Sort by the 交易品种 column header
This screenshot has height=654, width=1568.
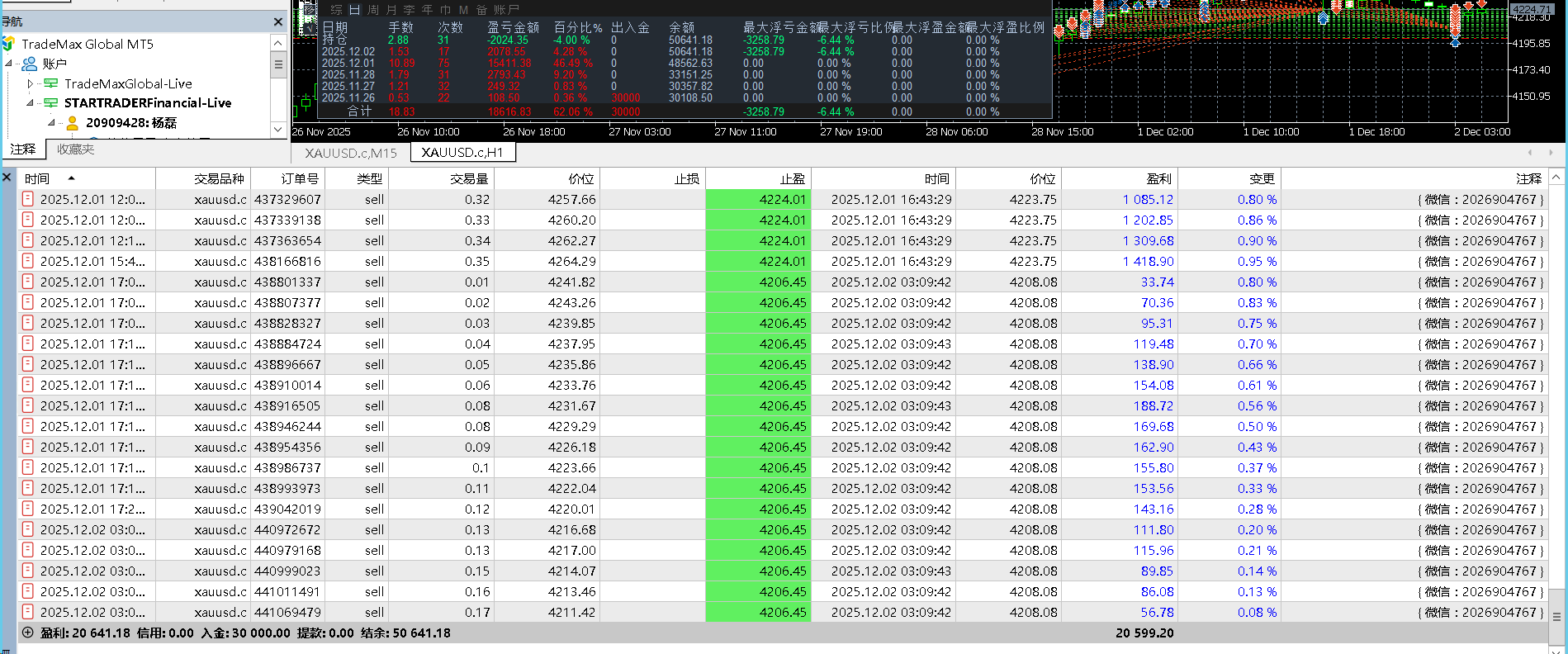tap(203, 178)
